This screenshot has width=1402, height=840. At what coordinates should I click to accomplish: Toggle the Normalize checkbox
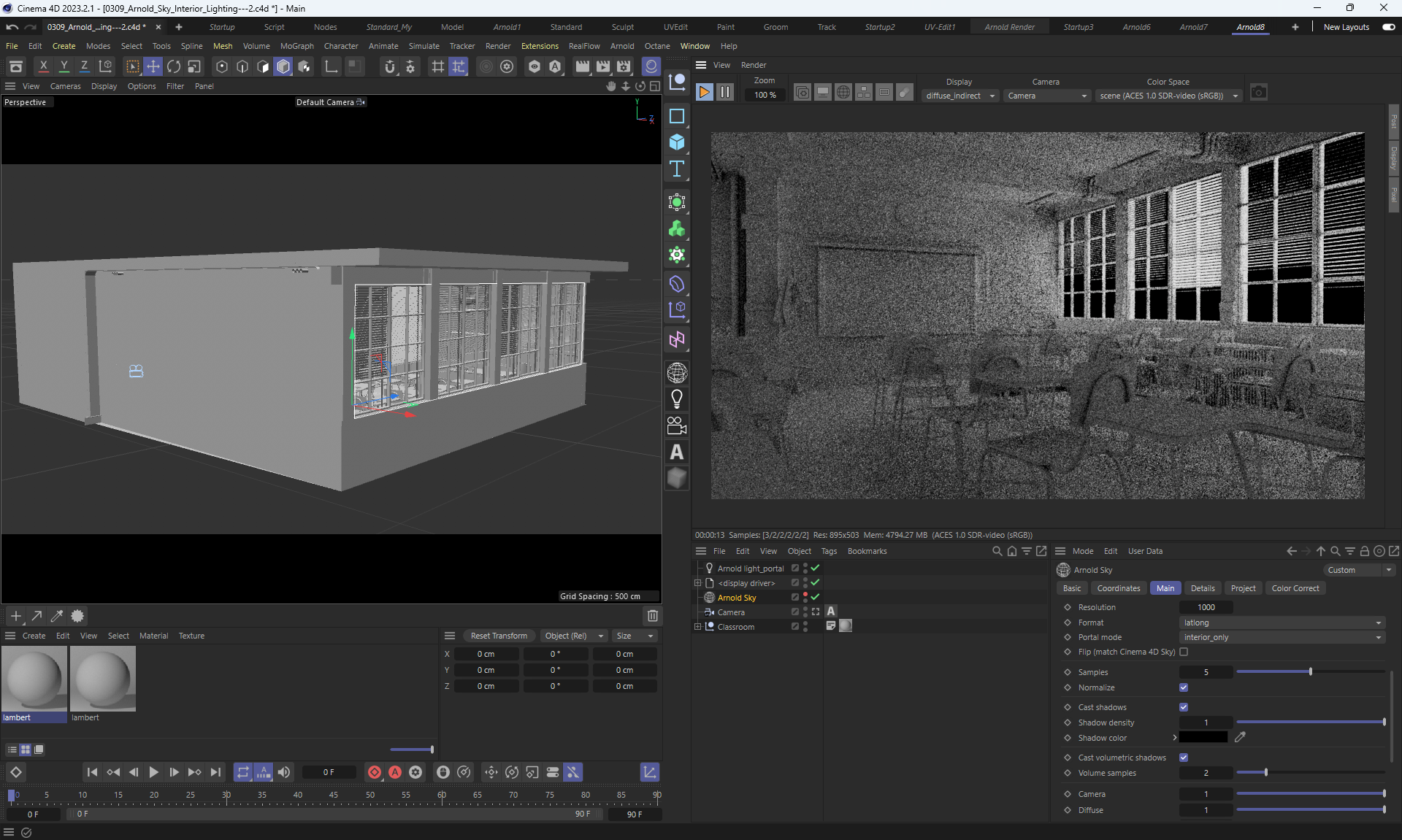tap(1184, 687)
